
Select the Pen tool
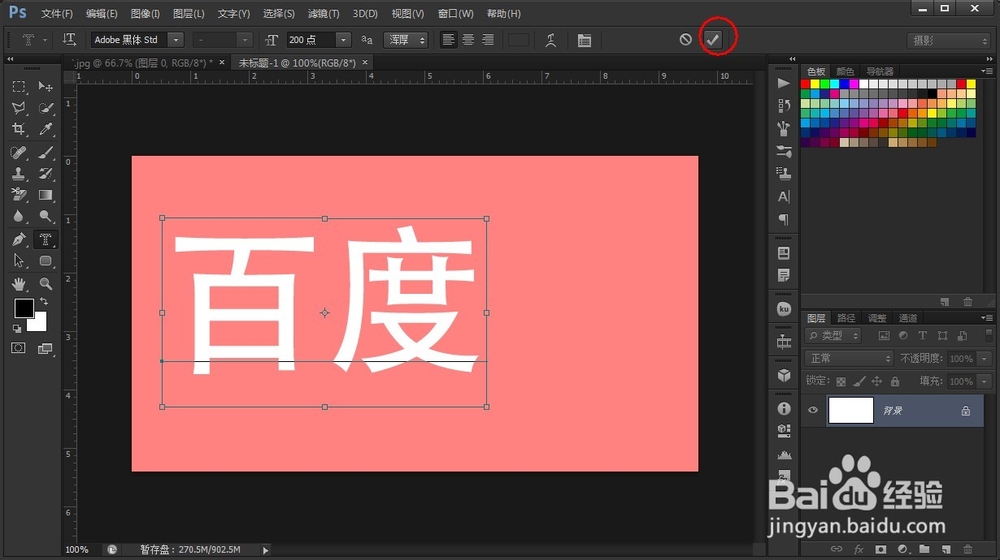[18, 240]
